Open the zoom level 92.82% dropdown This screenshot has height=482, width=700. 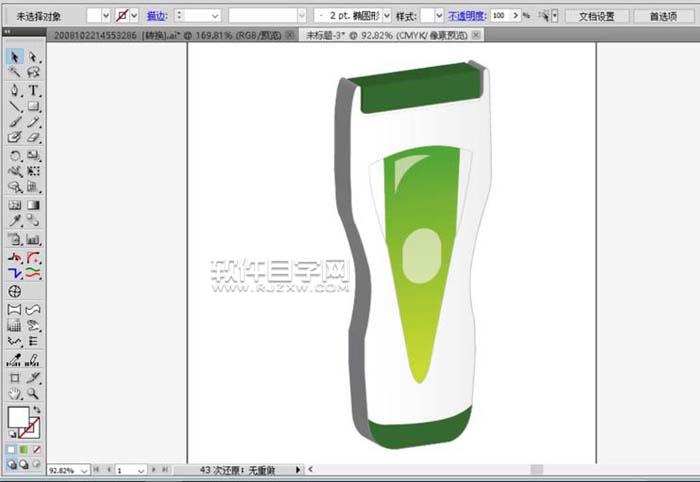pyautogui.click(x=83, y=469)
